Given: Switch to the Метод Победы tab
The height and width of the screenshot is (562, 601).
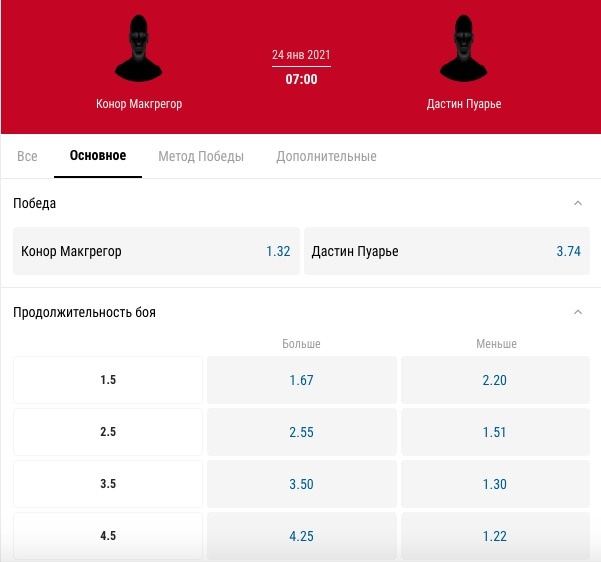Looking at the screenshot, I should (x=201, y=156).
